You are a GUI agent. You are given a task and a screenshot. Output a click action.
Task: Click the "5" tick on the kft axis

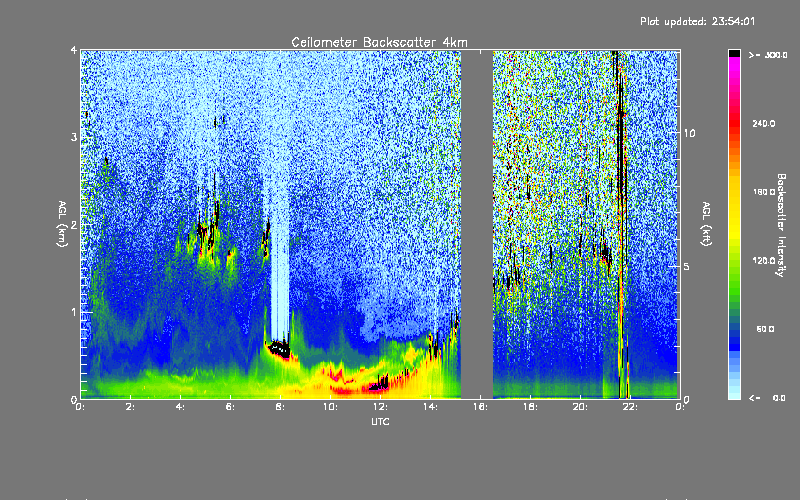pyautogui.click(x=687, y=267)
